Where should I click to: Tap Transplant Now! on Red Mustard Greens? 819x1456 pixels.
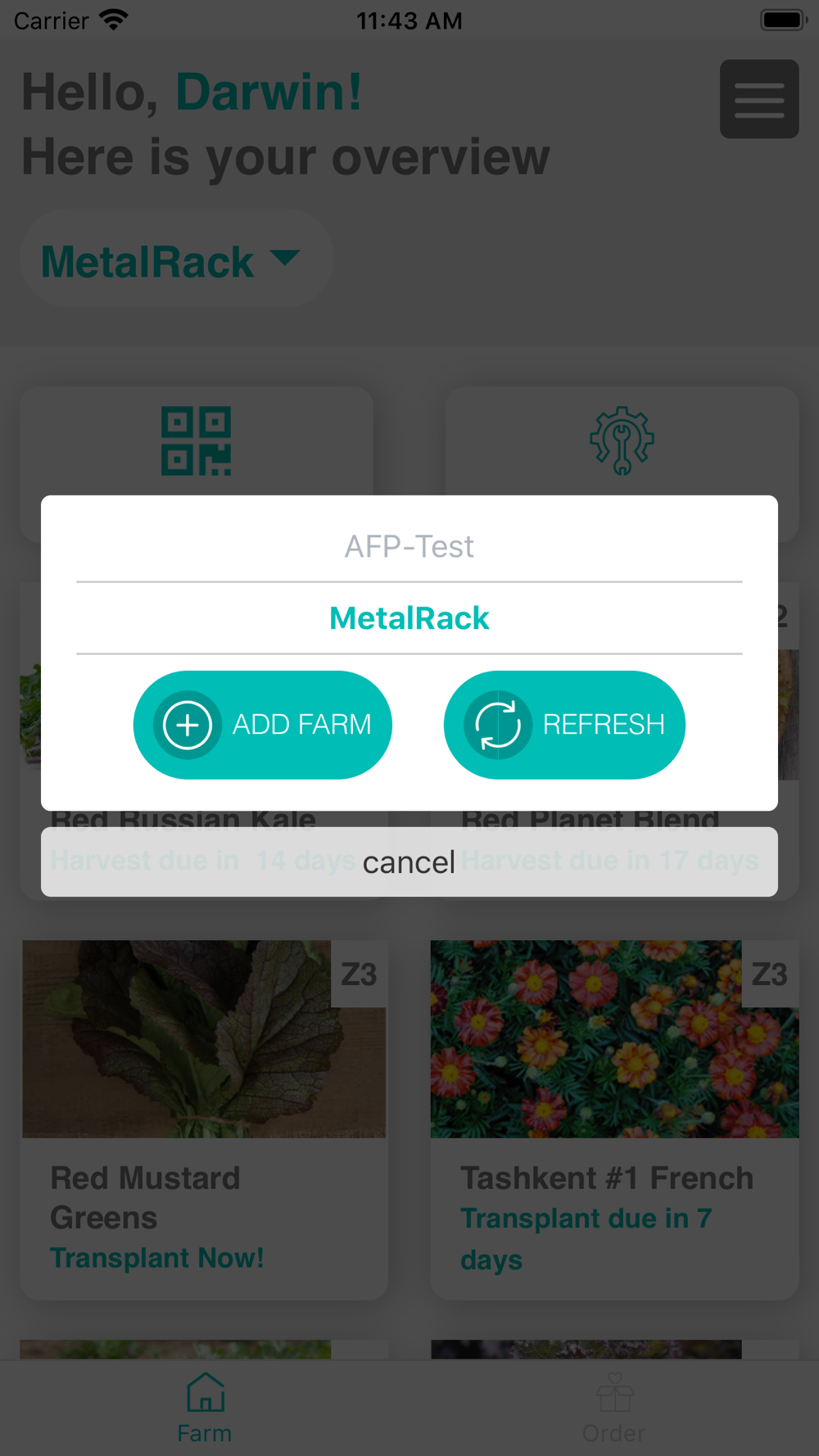(x=157, y=1258)
